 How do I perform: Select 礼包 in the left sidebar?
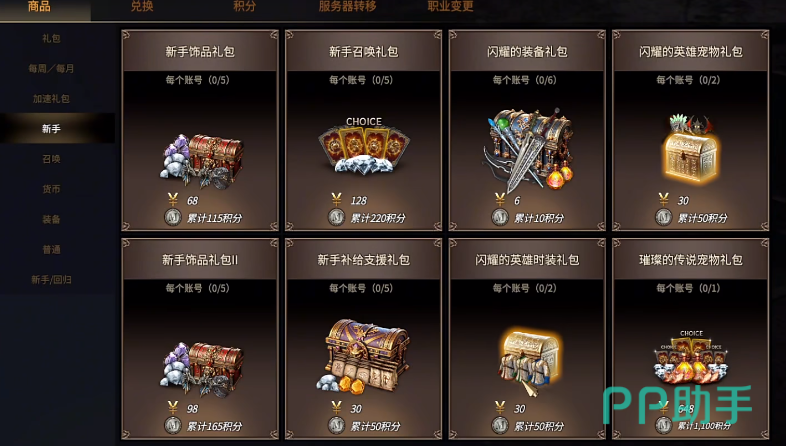[51, 38]
